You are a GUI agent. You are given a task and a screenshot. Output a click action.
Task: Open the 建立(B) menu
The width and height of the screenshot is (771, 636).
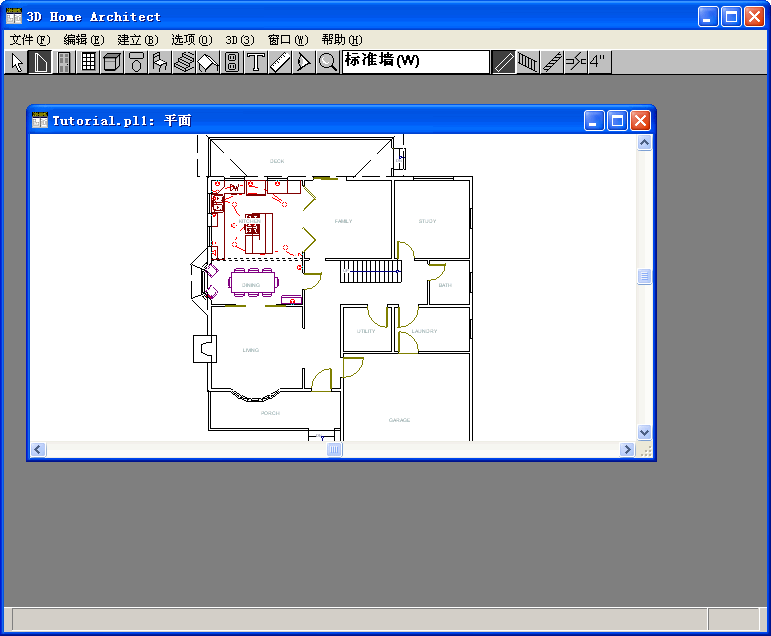pyautogui.click(x=138, y=40)
